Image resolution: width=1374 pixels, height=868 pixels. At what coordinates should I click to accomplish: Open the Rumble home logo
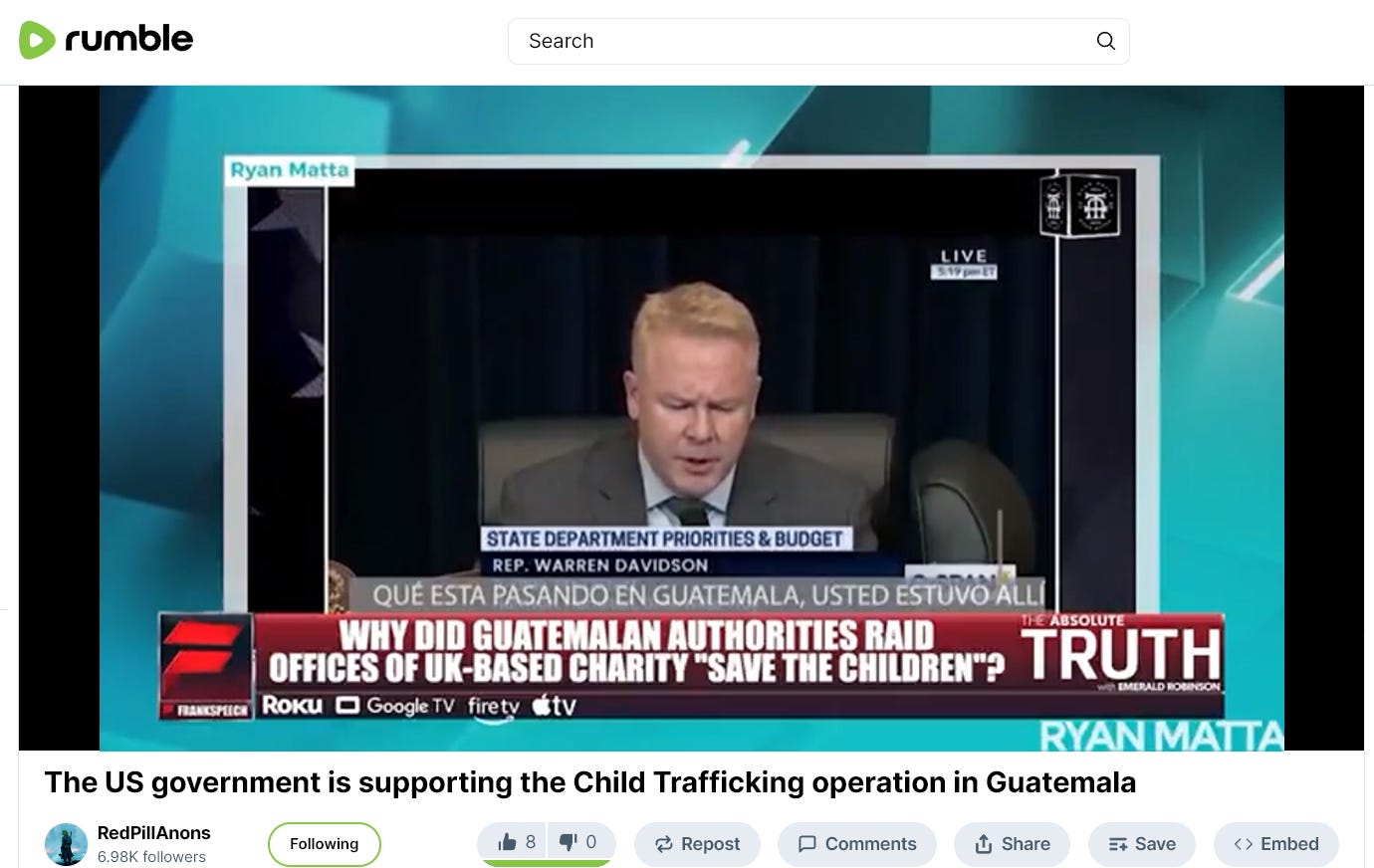coord(106,40)
